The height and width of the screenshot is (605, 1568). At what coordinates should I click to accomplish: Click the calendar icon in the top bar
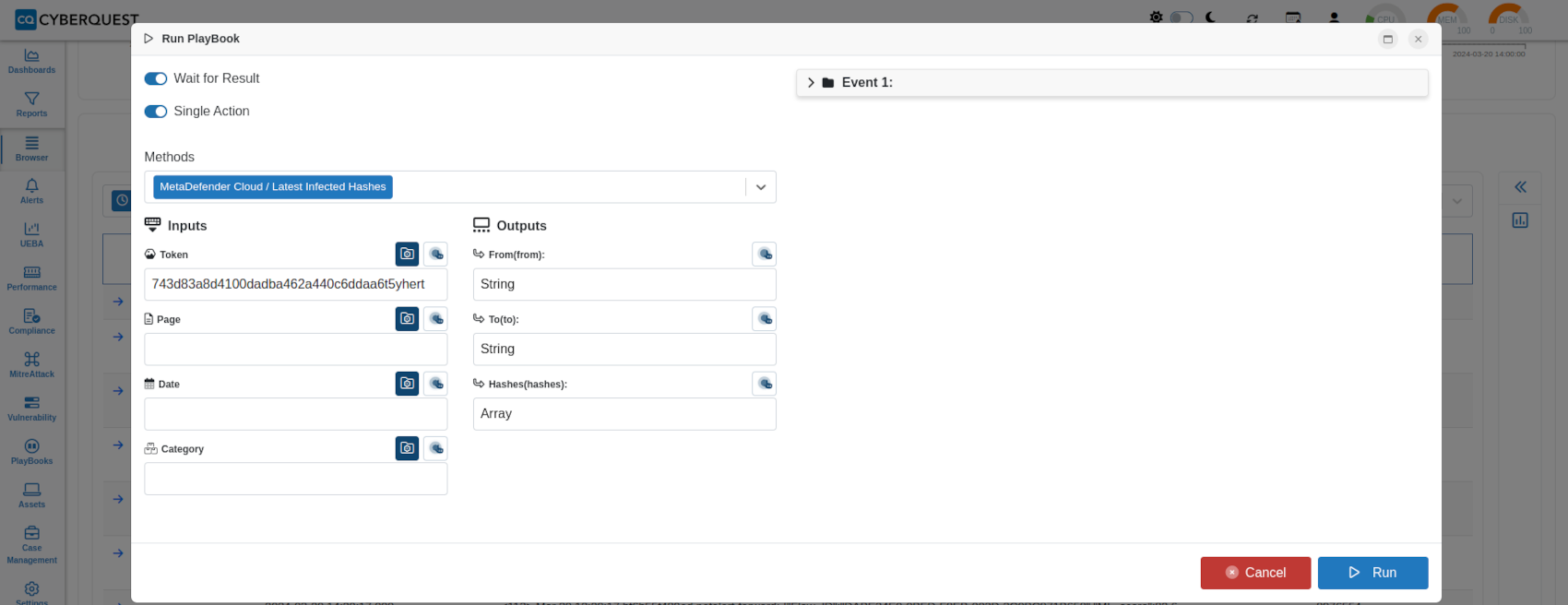(x=1293, y=18)
